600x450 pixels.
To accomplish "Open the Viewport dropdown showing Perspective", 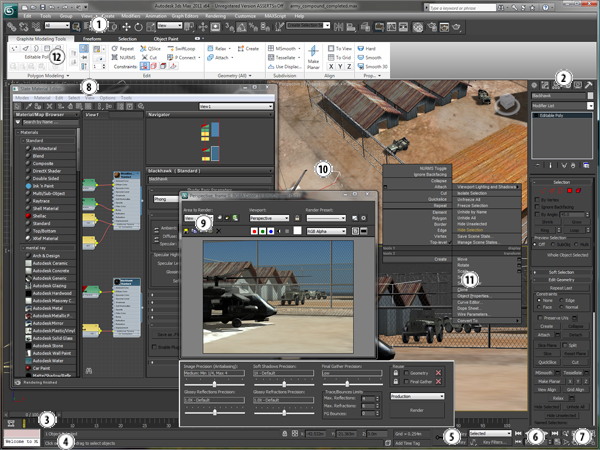I will click(271, 216).
